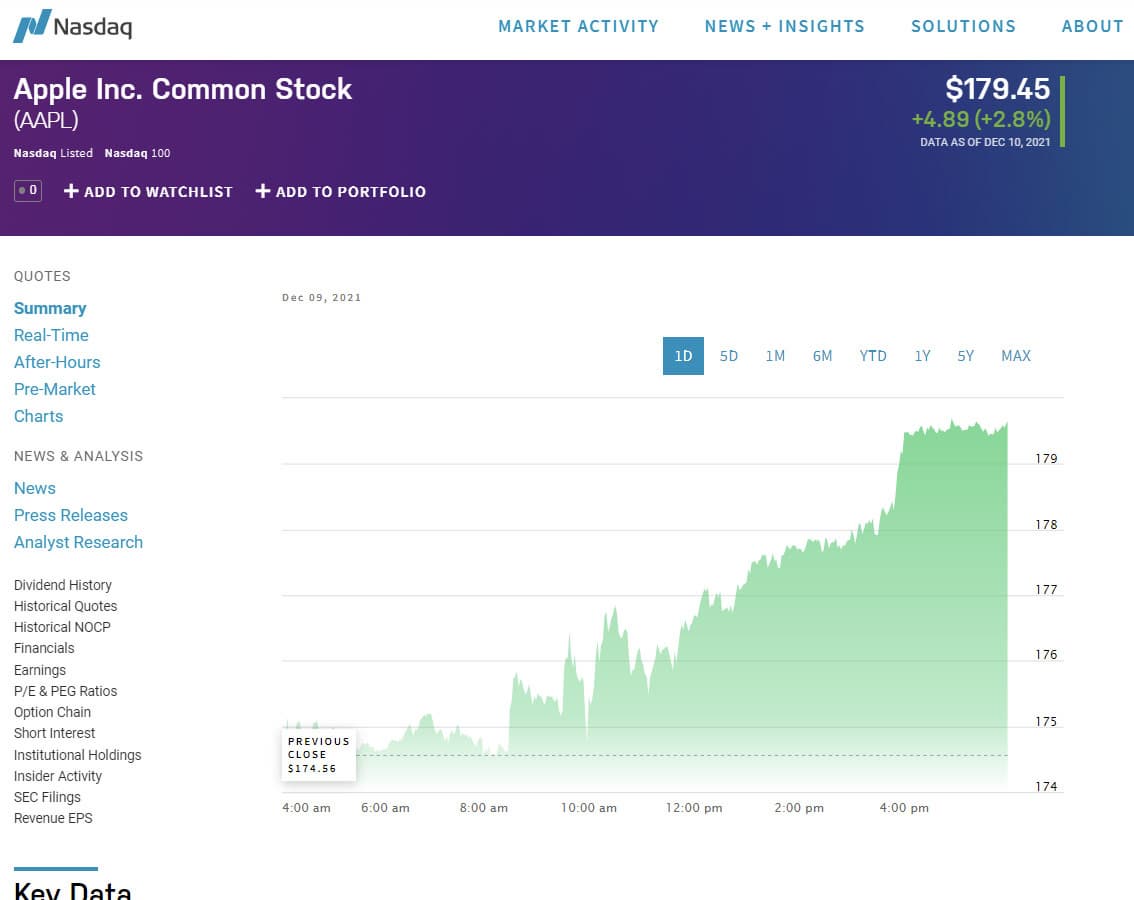Select the 1D chart range
This screenshot has width=1134, height=900.
click(x=683, y=356)
